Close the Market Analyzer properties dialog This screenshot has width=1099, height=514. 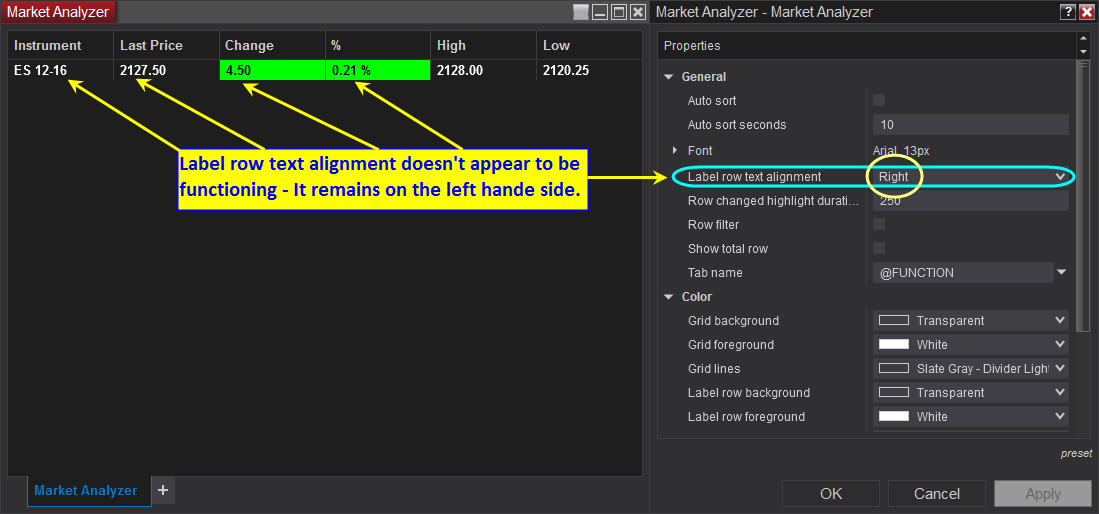pyautogui.click(x=1086, y=12)
